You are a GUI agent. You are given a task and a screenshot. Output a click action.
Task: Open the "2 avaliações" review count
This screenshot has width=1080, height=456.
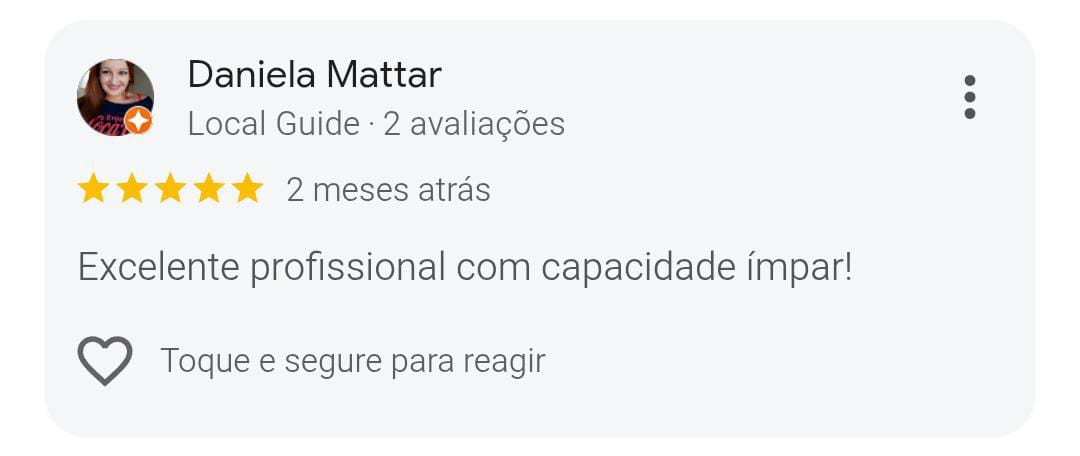[474, 124]
